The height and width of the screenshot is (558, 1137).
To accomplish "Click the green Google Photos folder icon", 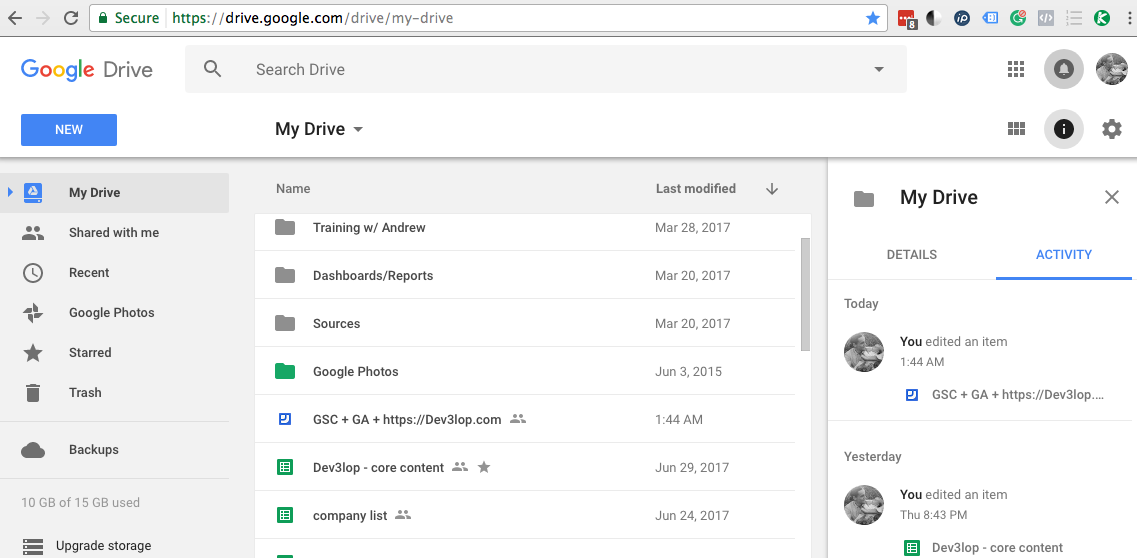I will (285, 371).
